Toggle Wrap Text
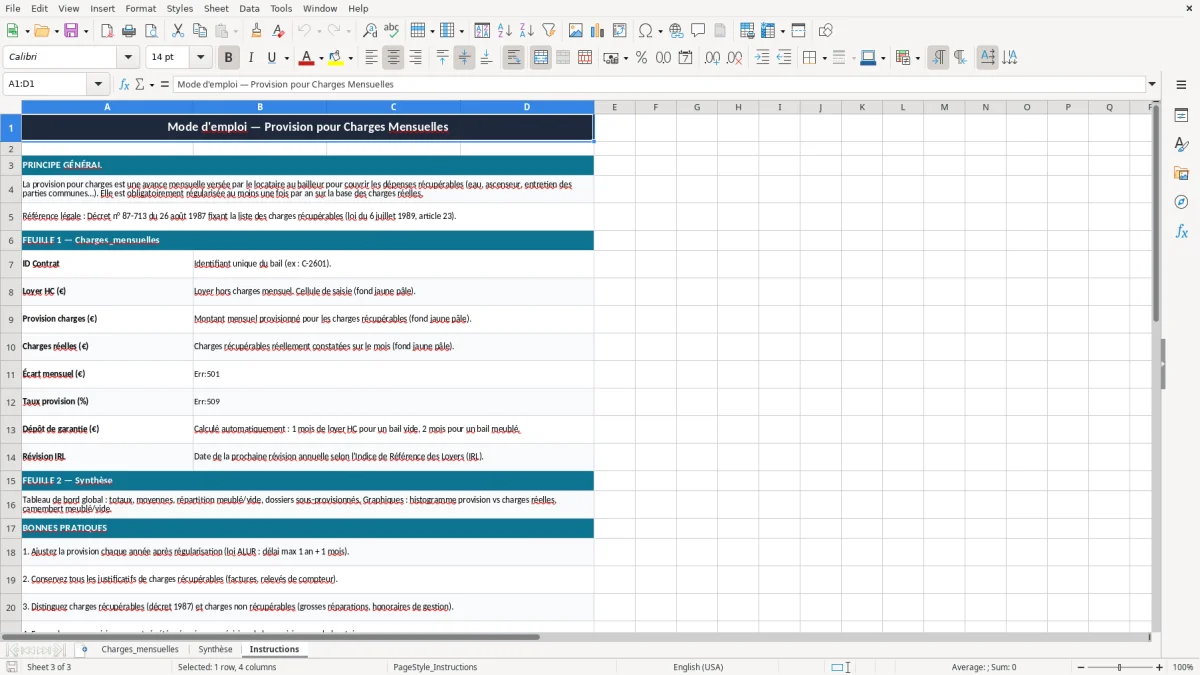This screenshot has width=1200, height=675. pyautogui.click(x=513, y=58)
